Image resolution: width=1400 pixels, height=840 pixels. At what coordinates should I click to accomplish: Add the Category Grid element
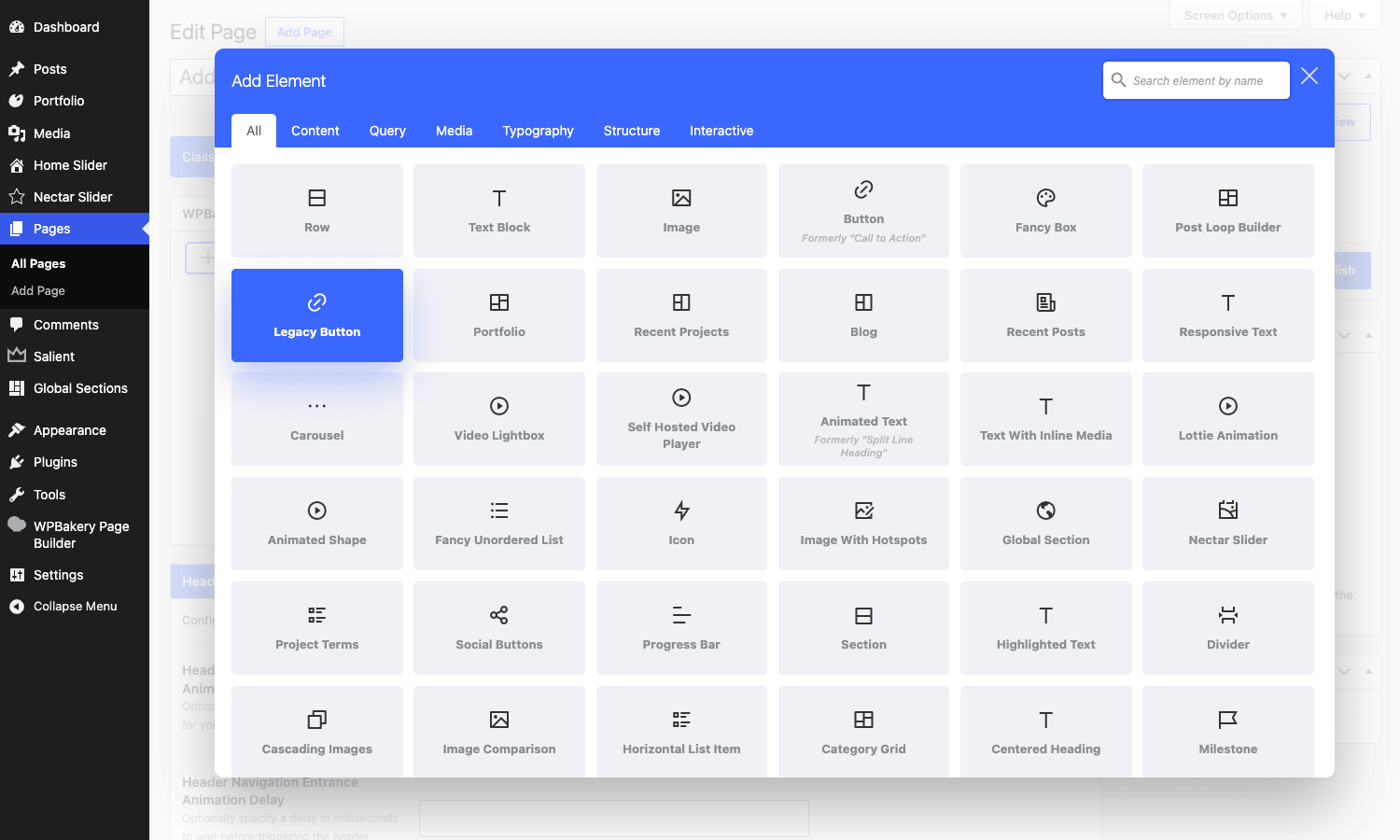pyautogui.click(x=863, y=732)
